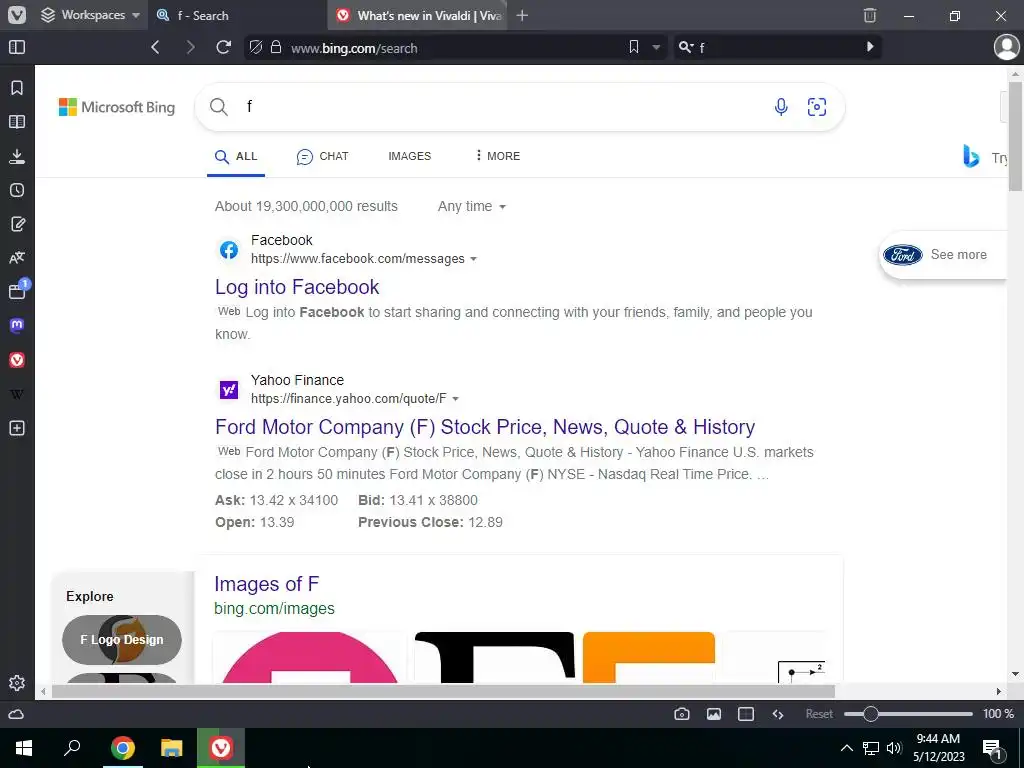Go back to previous page
This screenshot has height=768, width=1024.
click(155, 47)
